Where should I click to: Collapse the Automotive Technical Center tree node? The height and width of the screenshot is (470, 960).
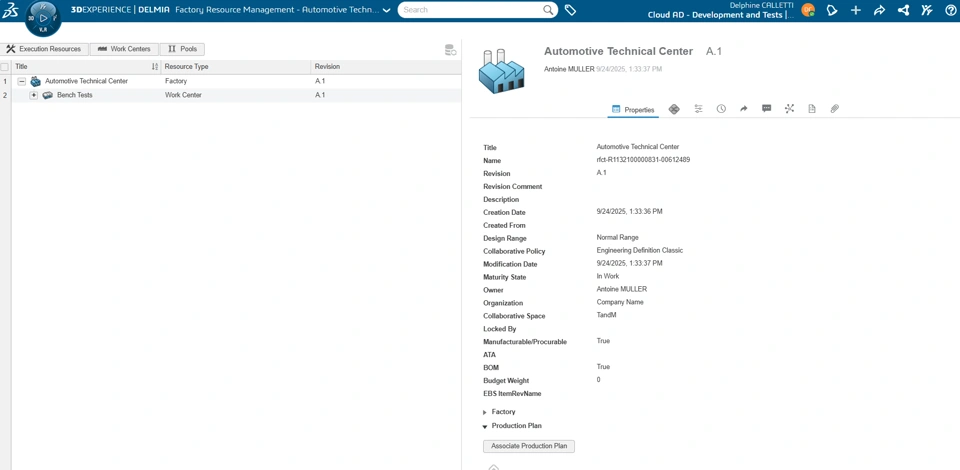[21, 81]
